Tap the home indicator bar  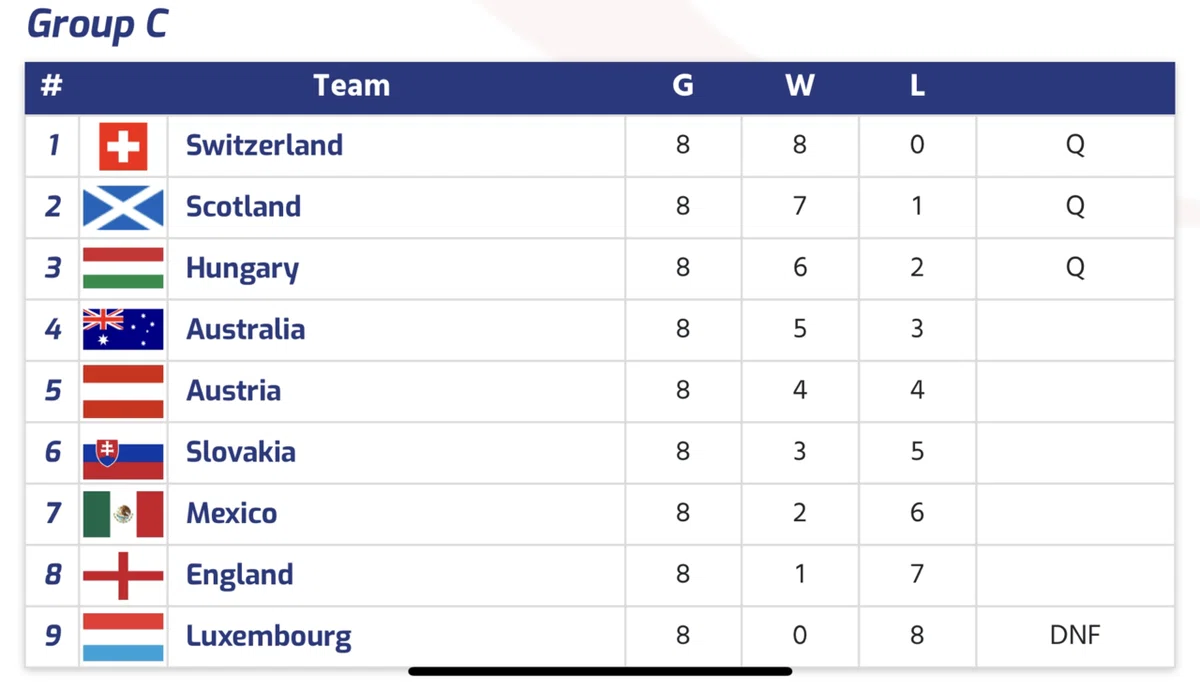click(x=600, y=671)
